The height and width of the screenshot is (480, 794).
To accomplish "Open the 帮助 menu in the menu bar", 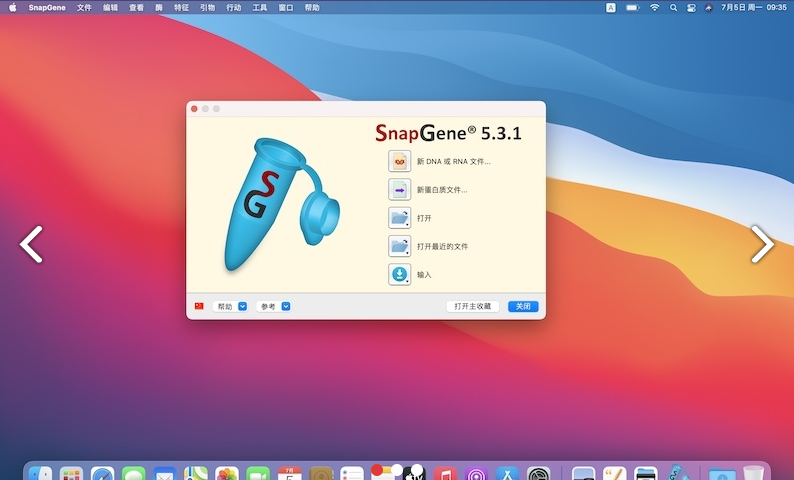I will 312,8.
